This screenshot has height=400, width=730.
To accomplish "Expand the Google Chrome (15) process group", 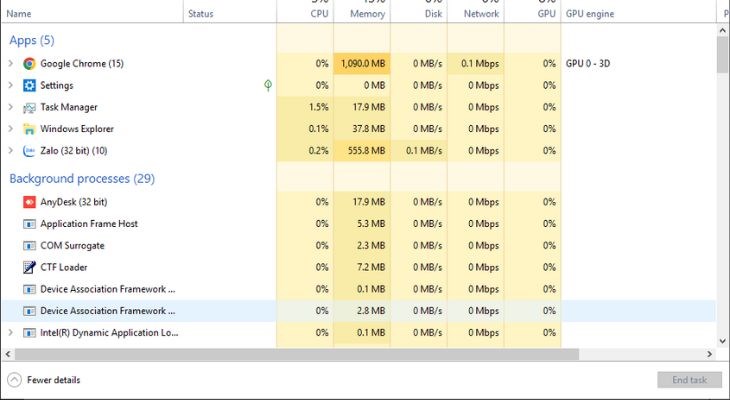I will 11,63.
